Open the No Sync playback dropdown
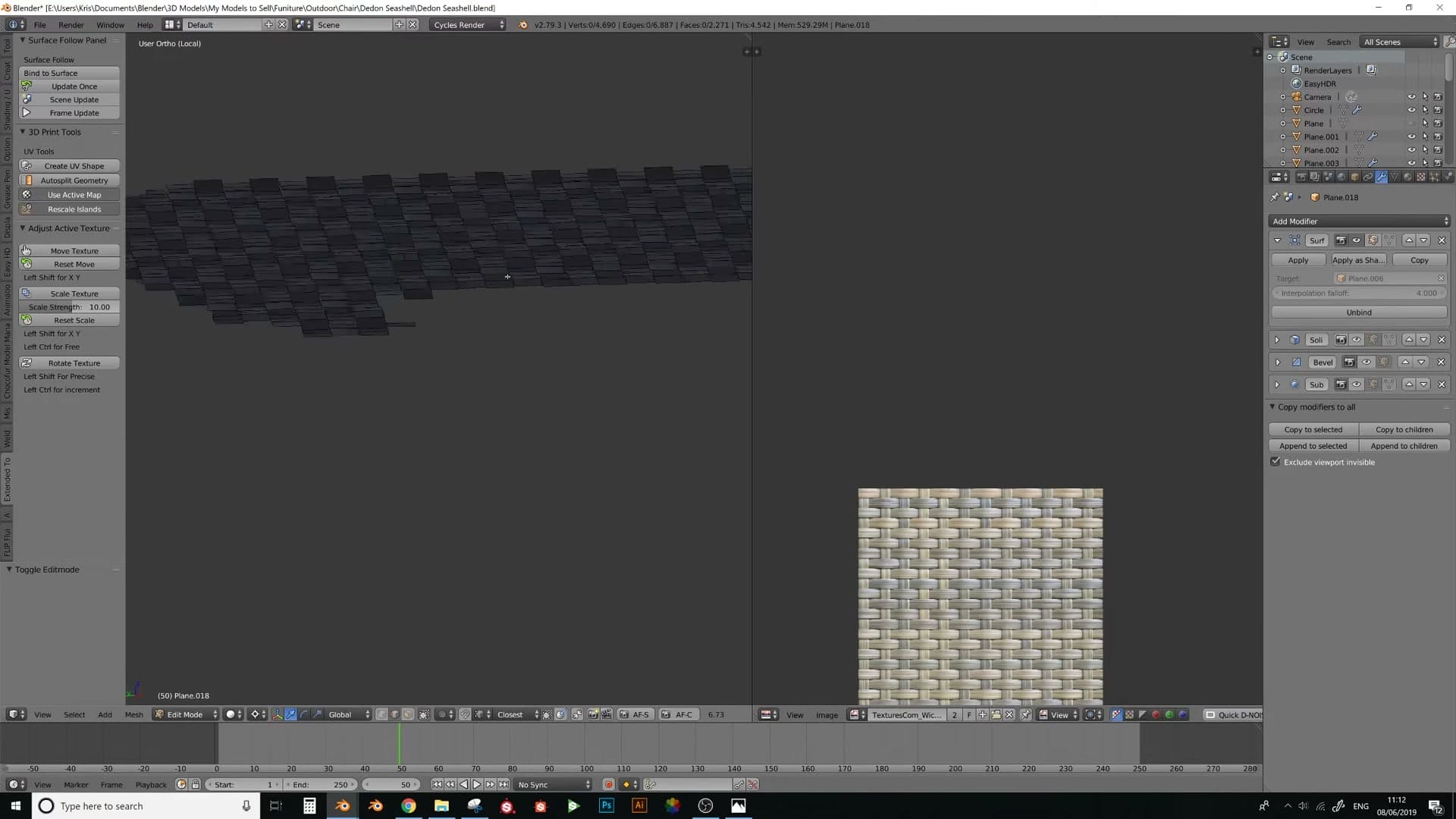The image size is (1456, 819). coord(554,785)
